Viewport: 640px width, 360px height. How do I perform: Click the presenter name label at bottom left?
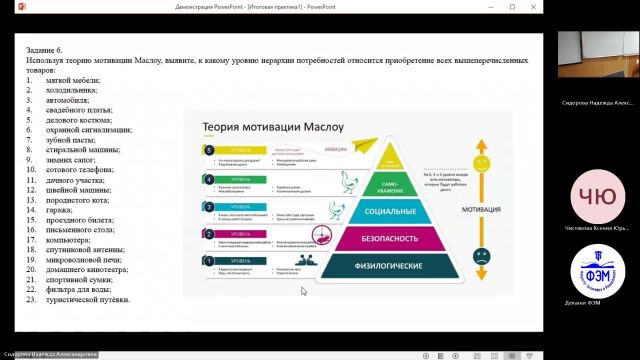tap(51, 354)
